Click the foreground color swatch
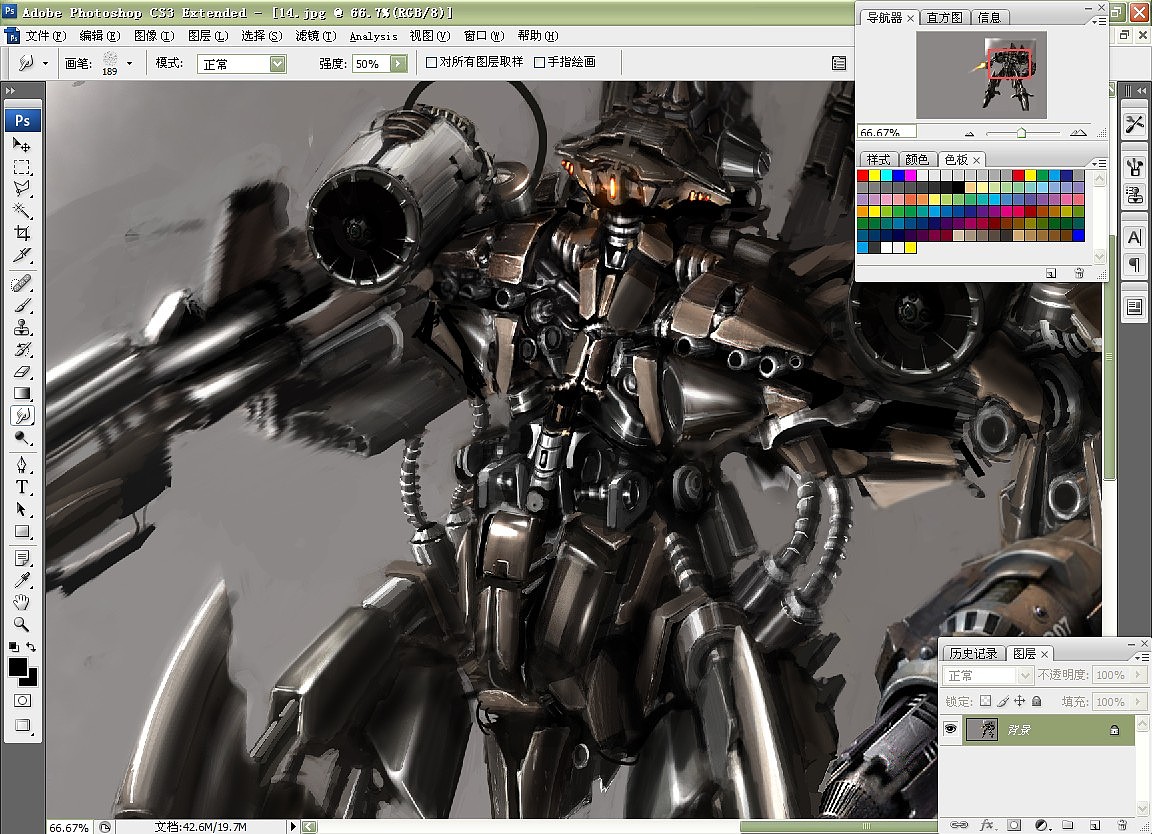Image resolution: width=1152 pixels, height=834 pixels. pos(18,666)
